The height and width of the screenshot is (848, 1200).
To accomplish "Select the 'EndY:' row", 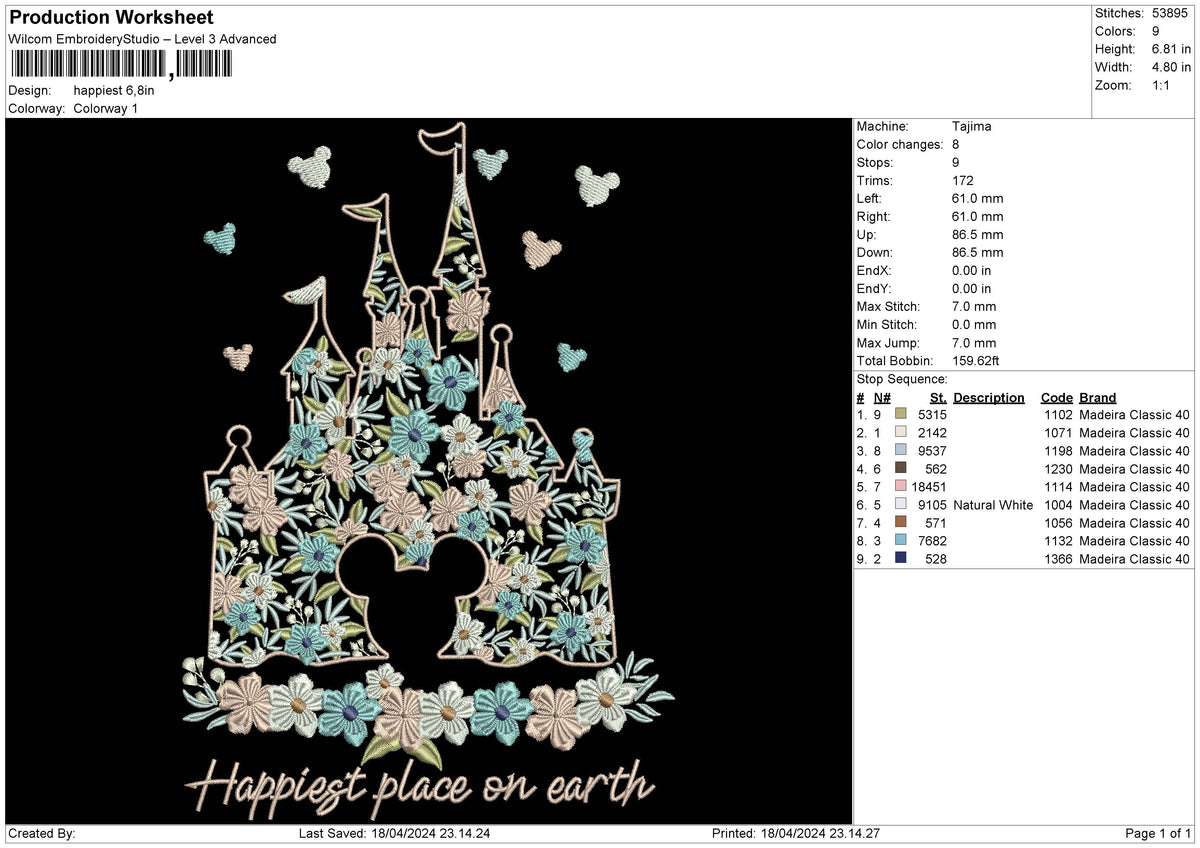I will click(x=925, y=289).
